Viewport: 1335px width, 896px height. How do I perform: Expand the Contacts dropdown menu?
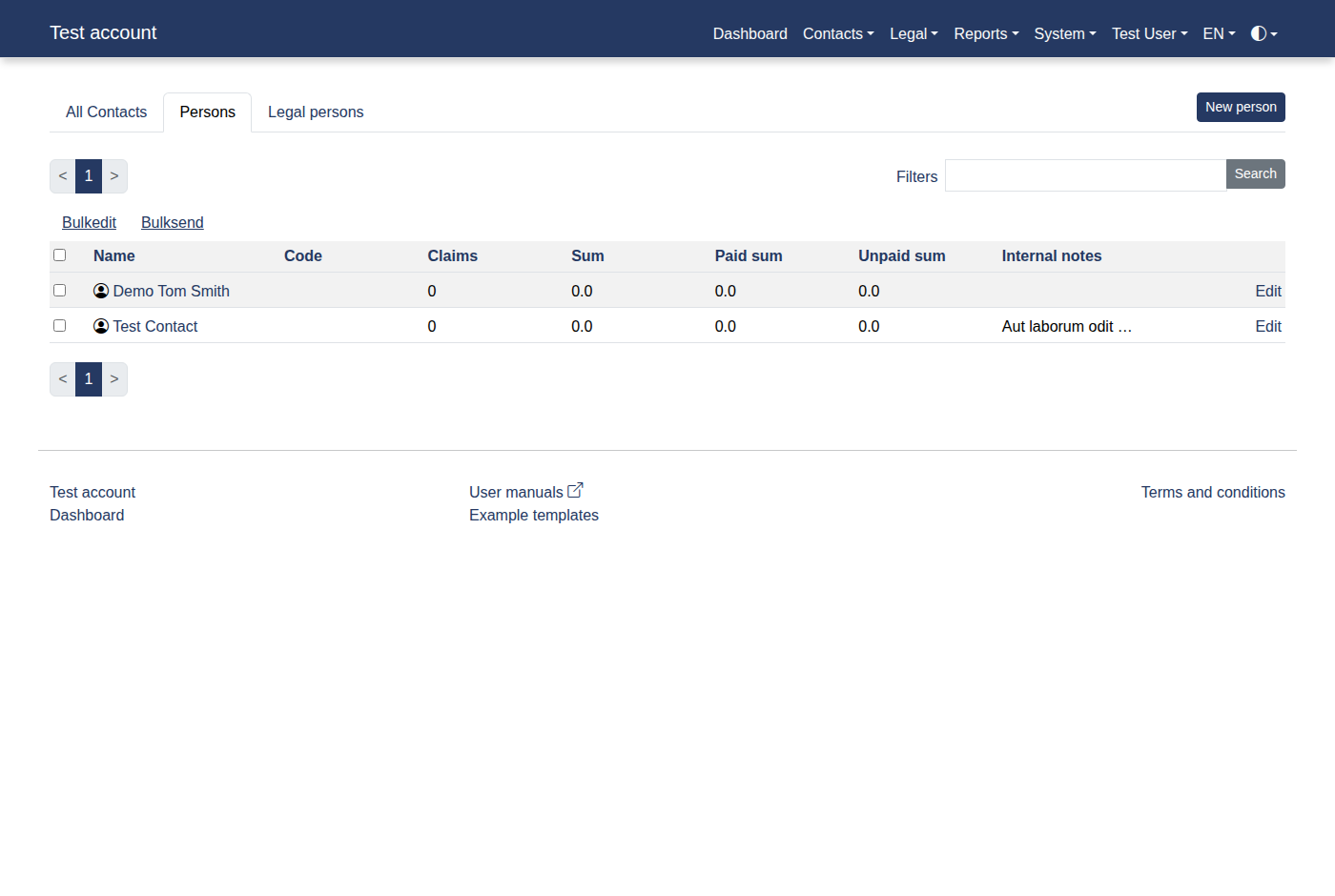click(x=838, y=33)
